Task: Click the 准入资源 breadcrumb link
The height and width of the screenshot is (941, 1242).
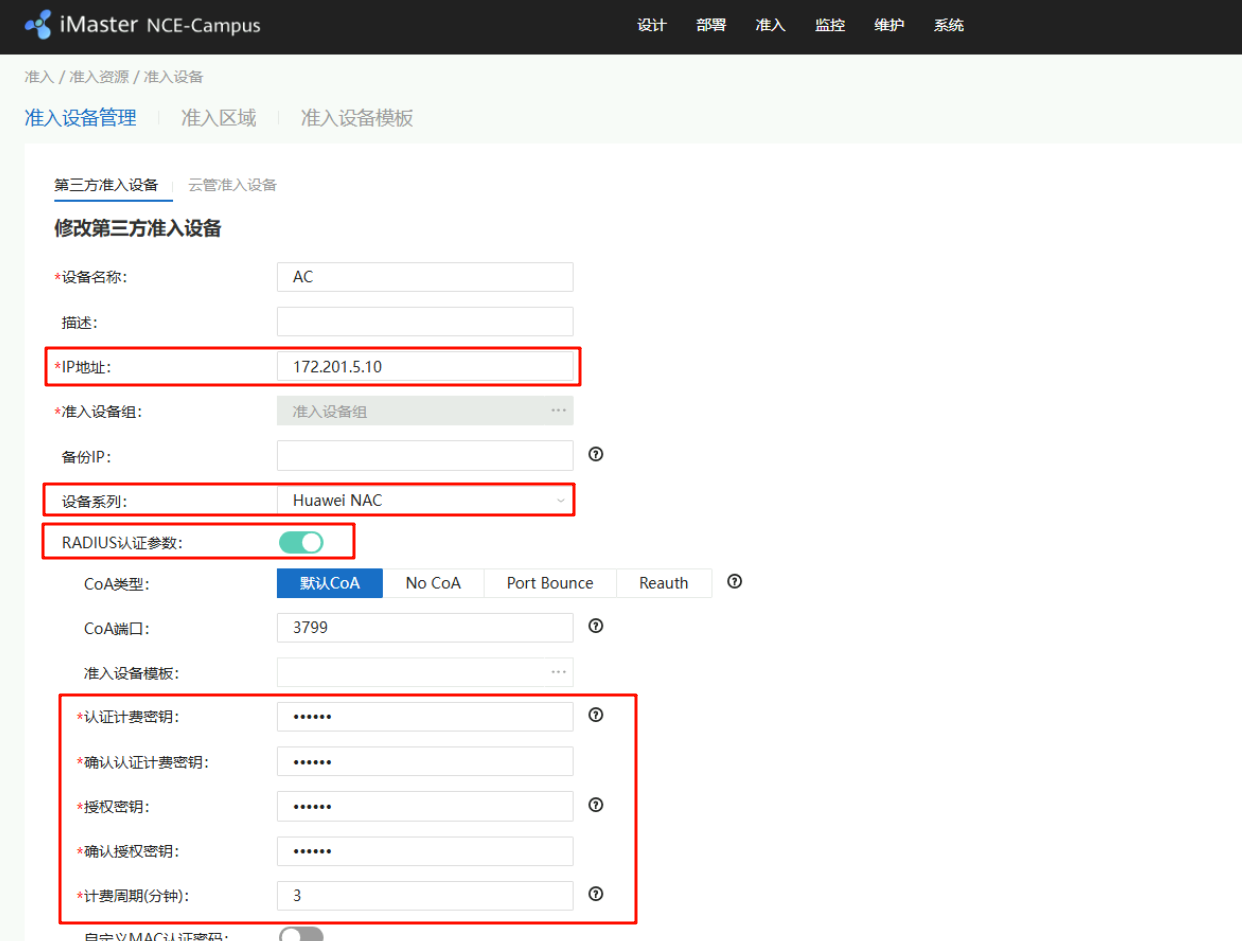Action: point(98,77)
